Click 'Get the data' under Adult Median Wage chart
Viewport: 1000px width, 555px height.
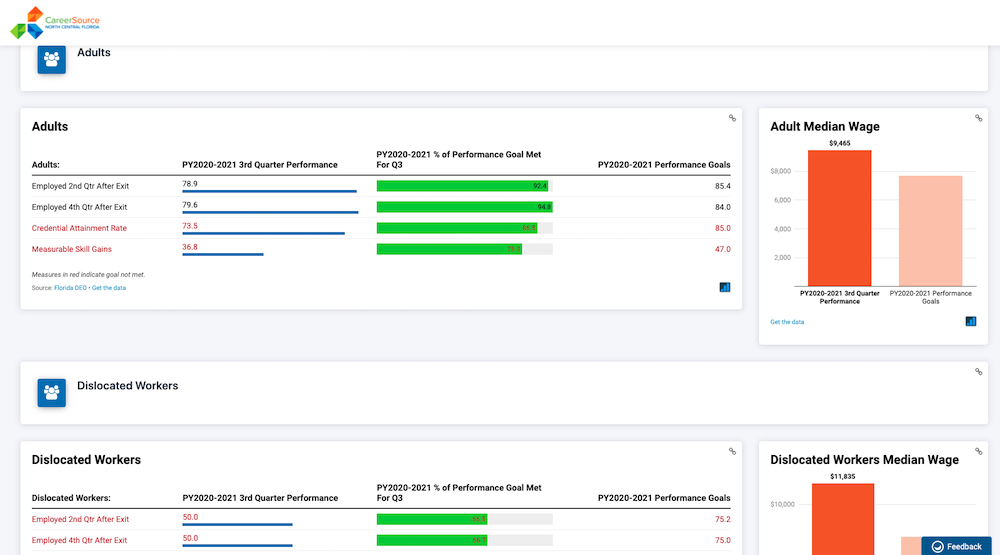click(787, 322)
